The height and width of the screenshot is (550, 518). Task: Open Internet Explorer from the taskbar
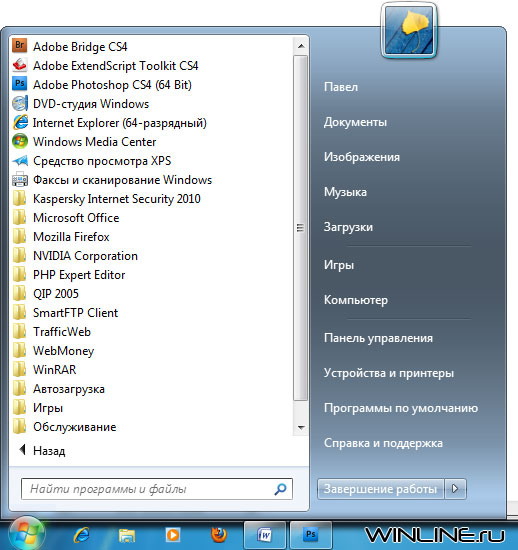pos(81,535)
